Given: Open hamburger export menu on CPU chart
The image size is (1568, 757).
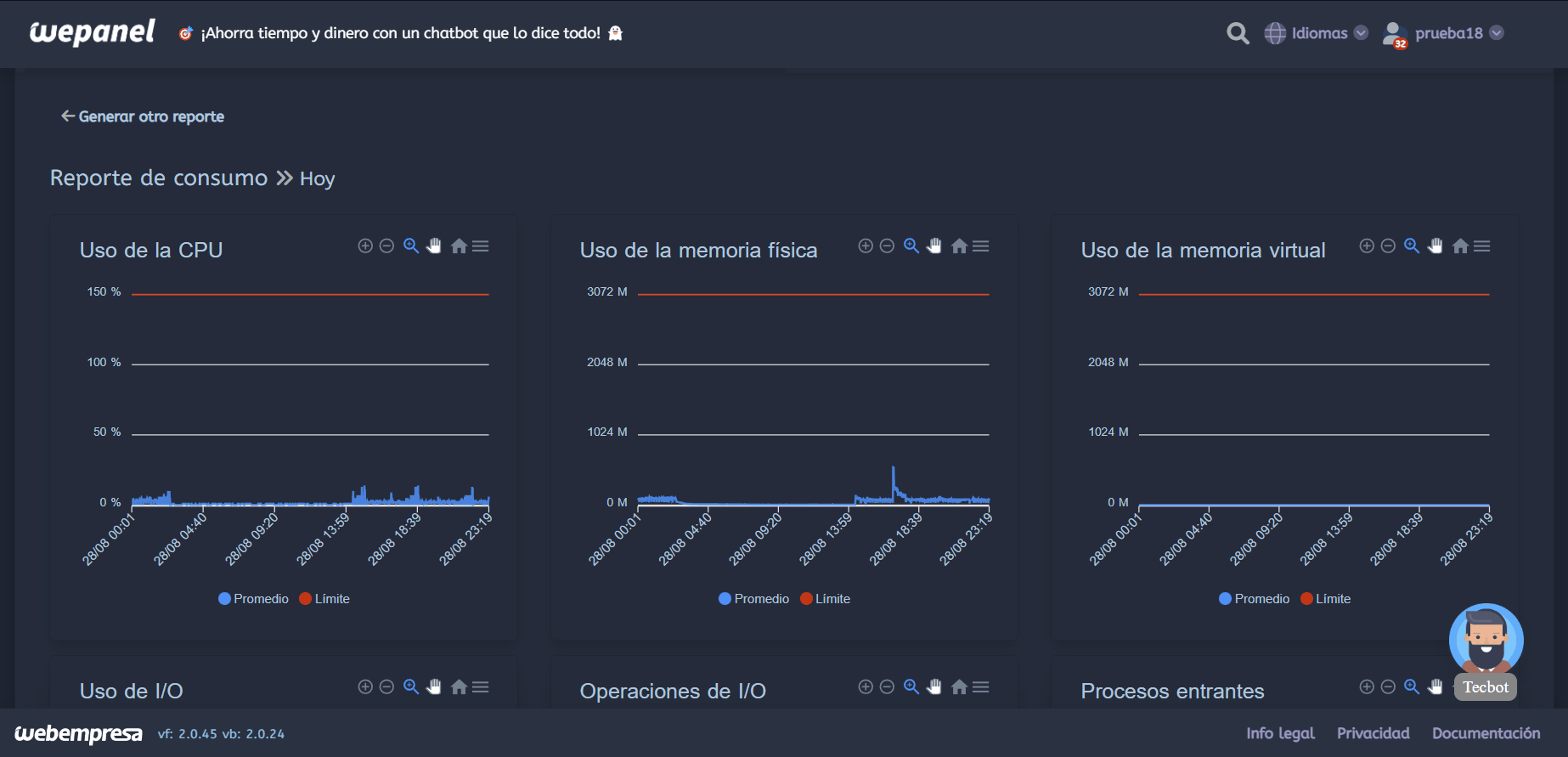Looking at the screenshot, I should click(481, 246).
